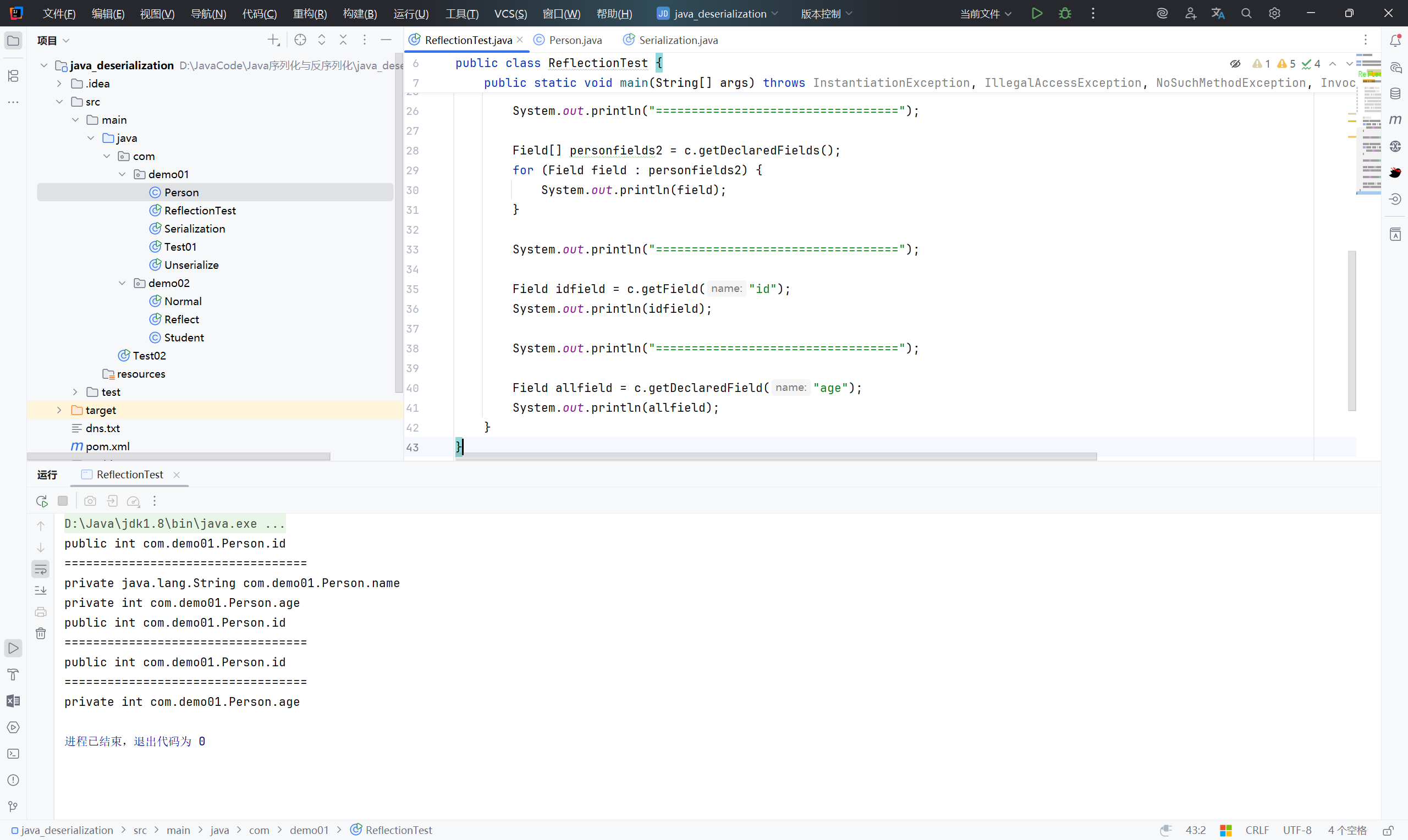Screen dimensions: 1408x840
Task: Toggle scroll to end of console
Action: 41,590
